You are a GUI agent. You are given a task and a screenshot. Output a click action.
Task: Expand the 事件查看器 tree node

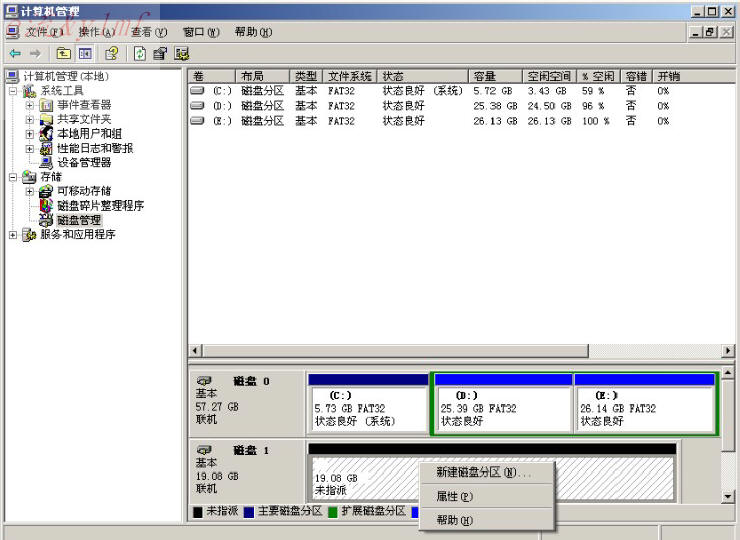pyautogui.click(x=30, y=105)
